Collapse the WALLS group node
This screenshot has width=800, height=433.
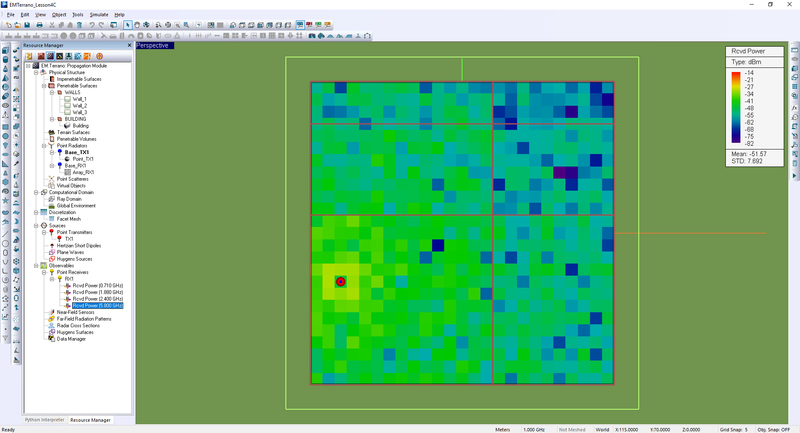(x=52, y=92)
